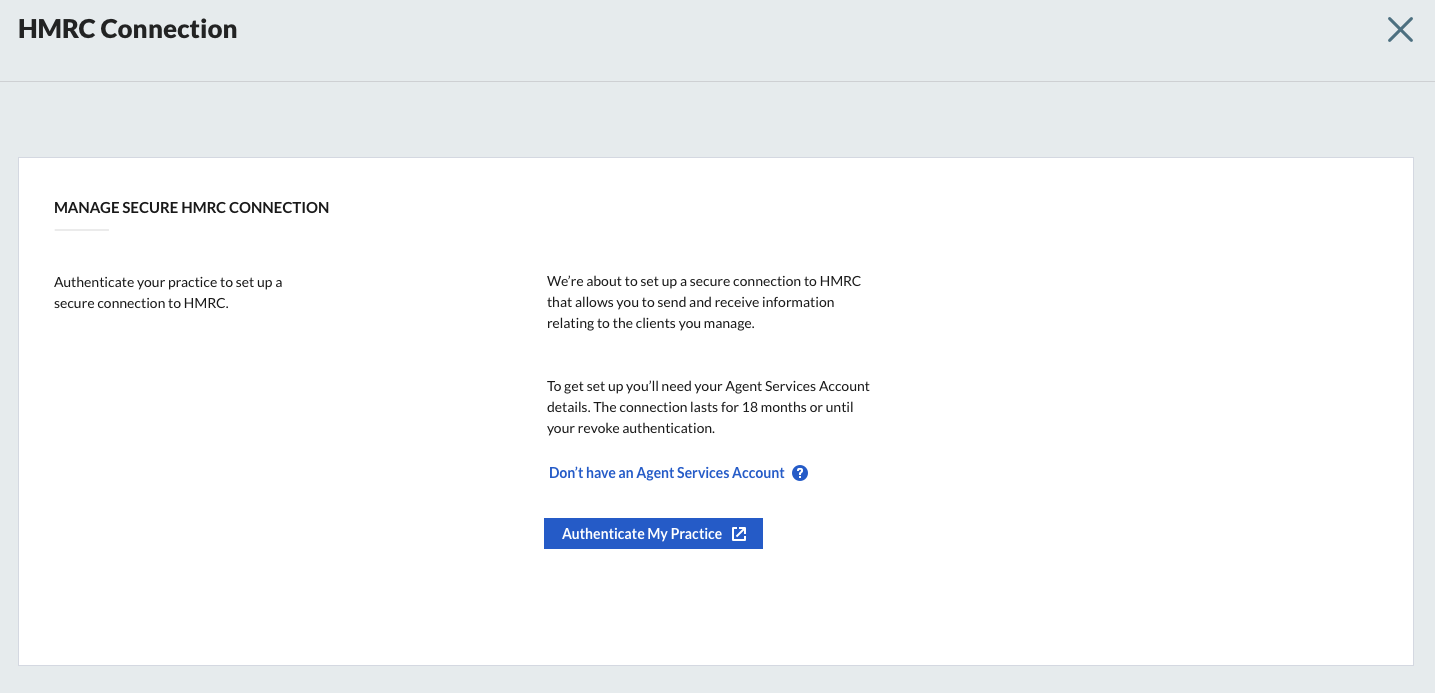Click the 'Authenticate your practice to set up a' line

click(x=168, y=282)
